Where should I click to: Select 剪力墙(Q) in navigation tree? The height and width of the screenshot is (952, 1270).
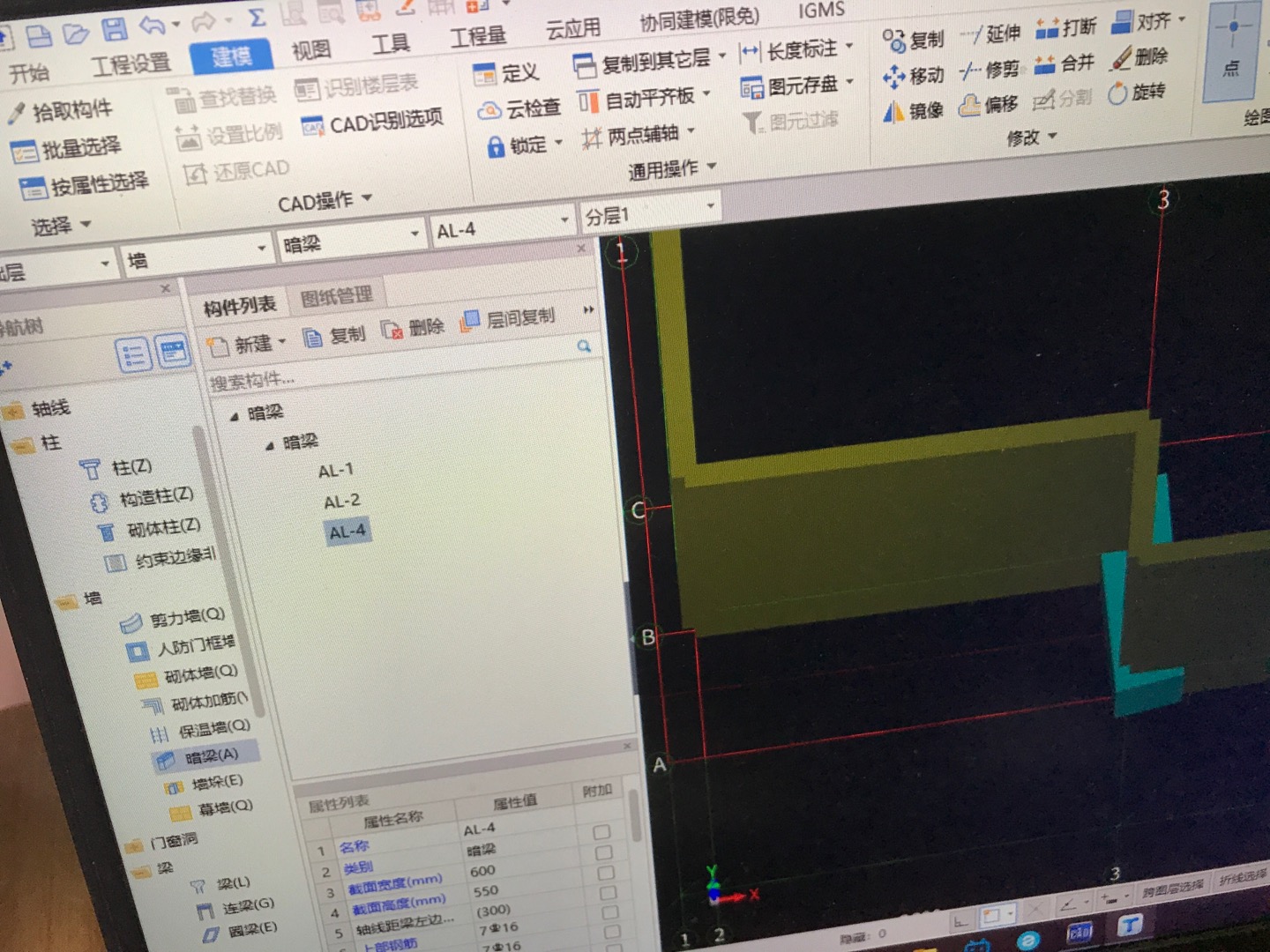(173, 619)
